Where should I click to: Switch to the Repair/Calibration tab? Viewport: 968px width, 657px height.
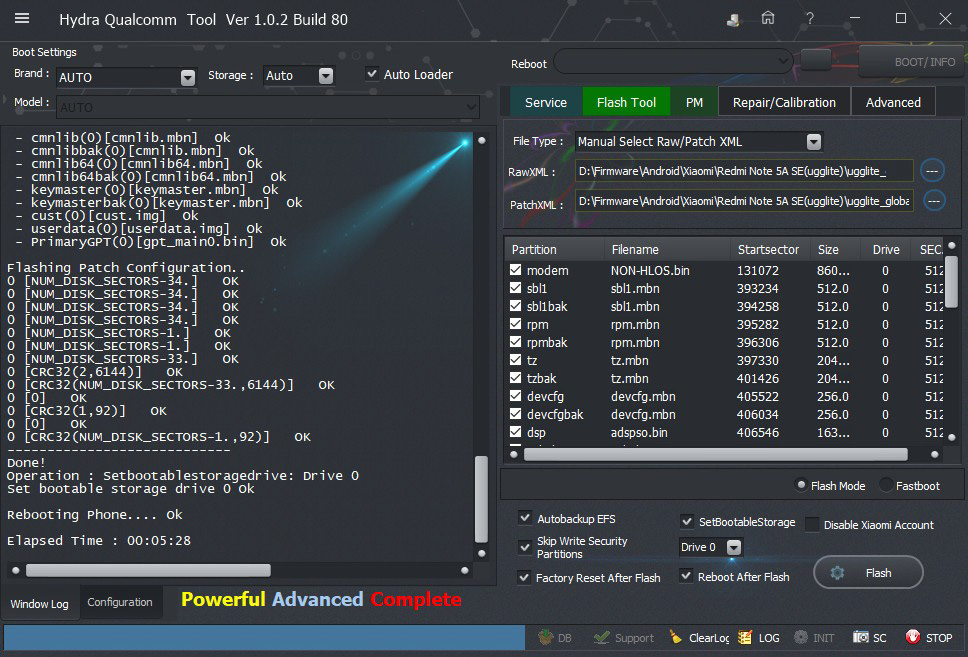point(784,102)
